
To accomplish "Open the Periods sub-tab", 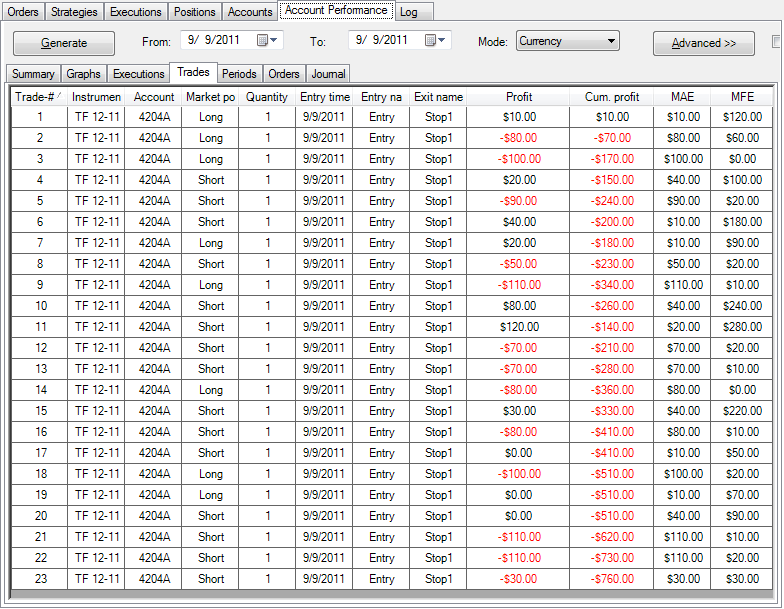I will 239,74.
